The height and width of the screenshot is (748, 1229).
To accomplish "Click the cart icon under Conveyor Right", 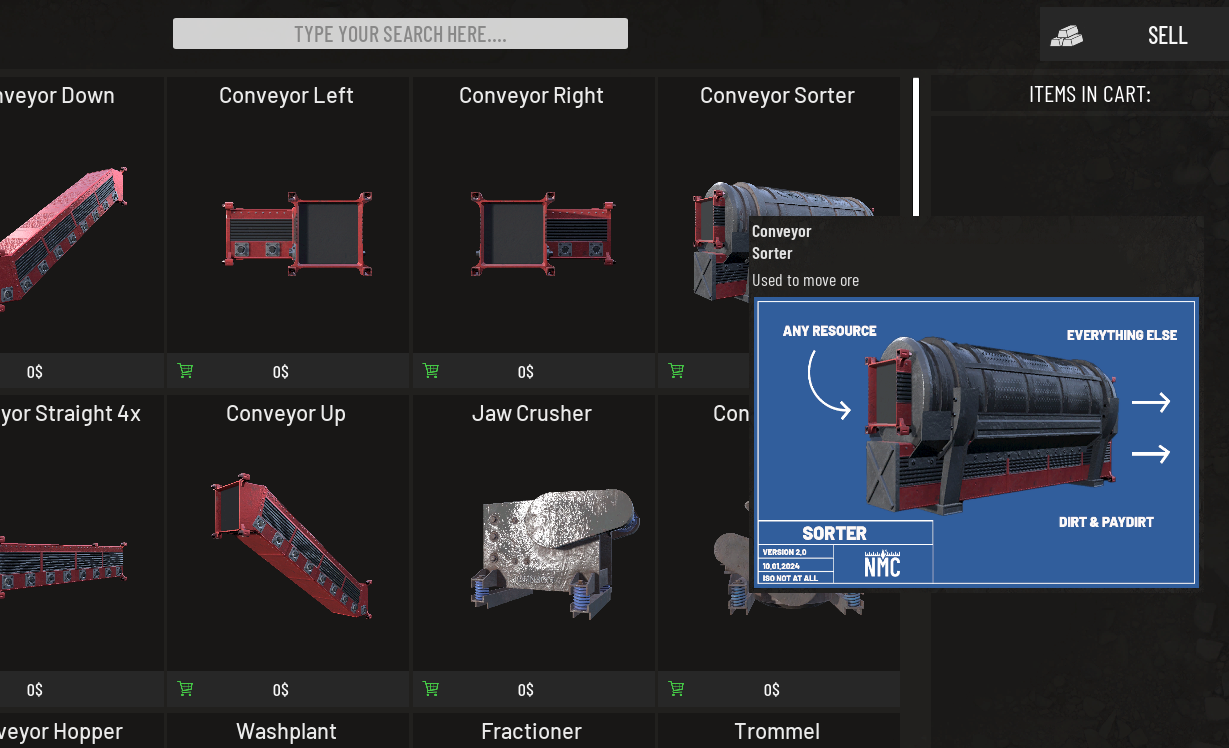I will tap(430, 371).
